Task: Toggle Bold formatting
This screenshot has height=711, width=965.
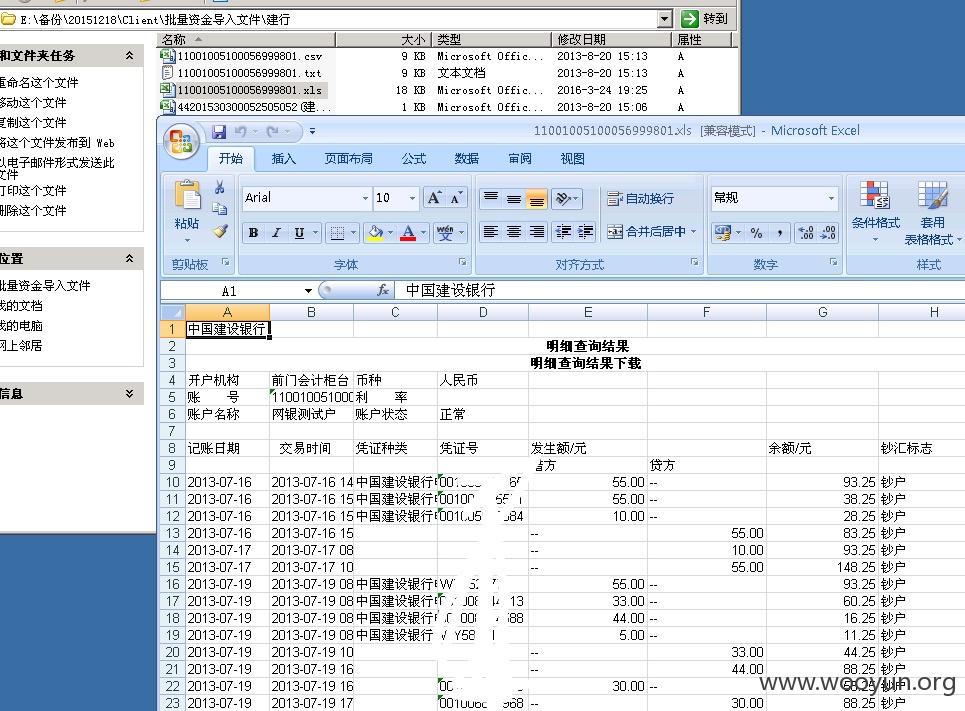Action: [x=254, y=233]
